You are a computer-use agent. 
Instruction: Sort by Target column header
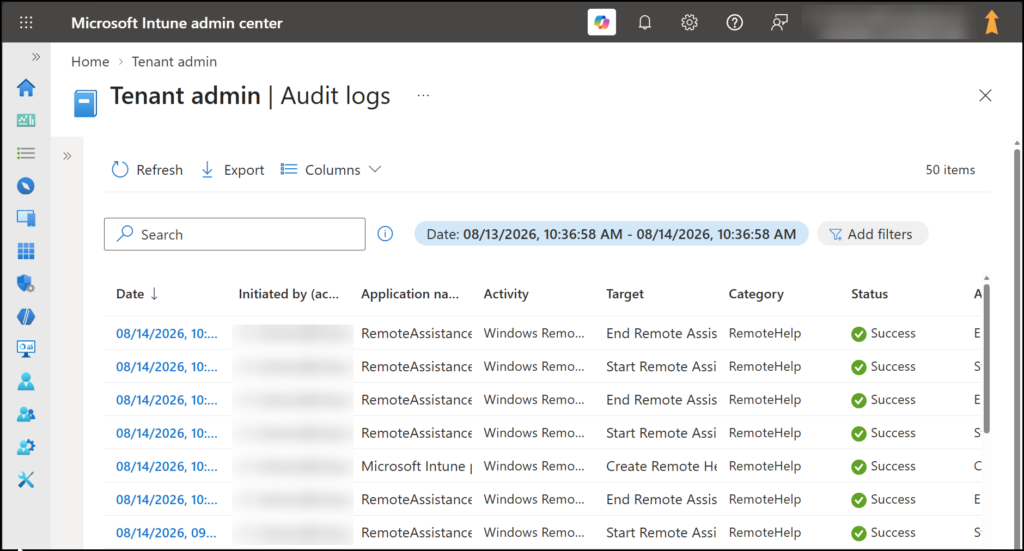point(625,294)
